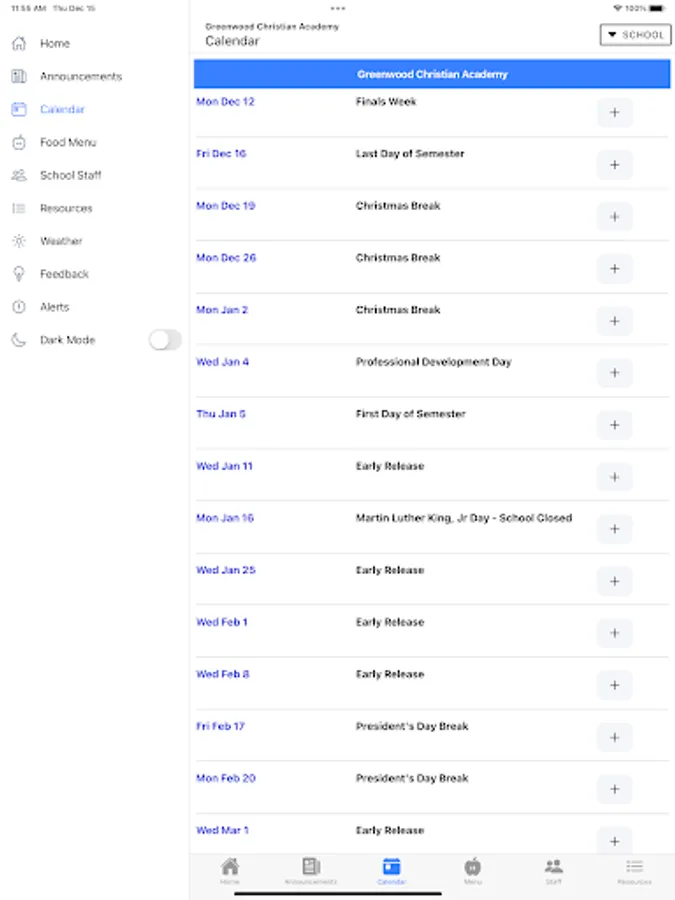675x900 pixels.
Task: Open Food Menu apple icon in sidebar
Action: click(19, 142)
